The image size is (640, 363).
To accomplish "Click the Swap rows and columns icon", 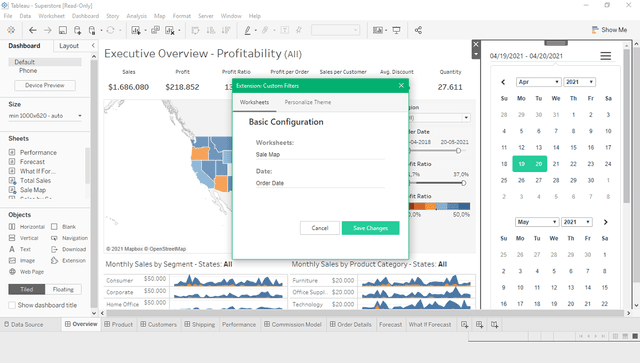I will pyautogui.click(x=196, y=30).
